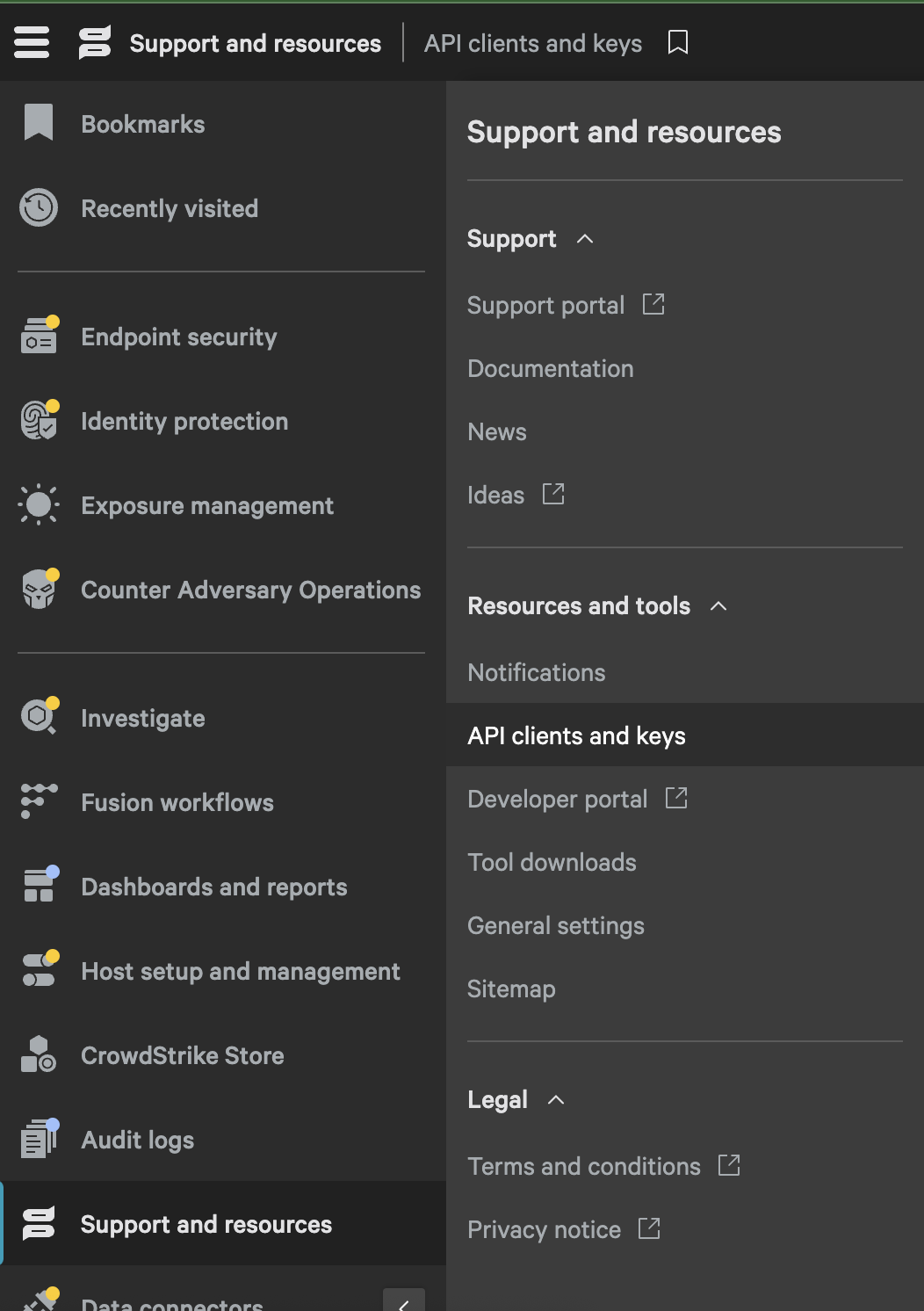Click external link icon beside Privacy notice
The width and height of the screenshot is (924, 1311).
(649, 1228)
